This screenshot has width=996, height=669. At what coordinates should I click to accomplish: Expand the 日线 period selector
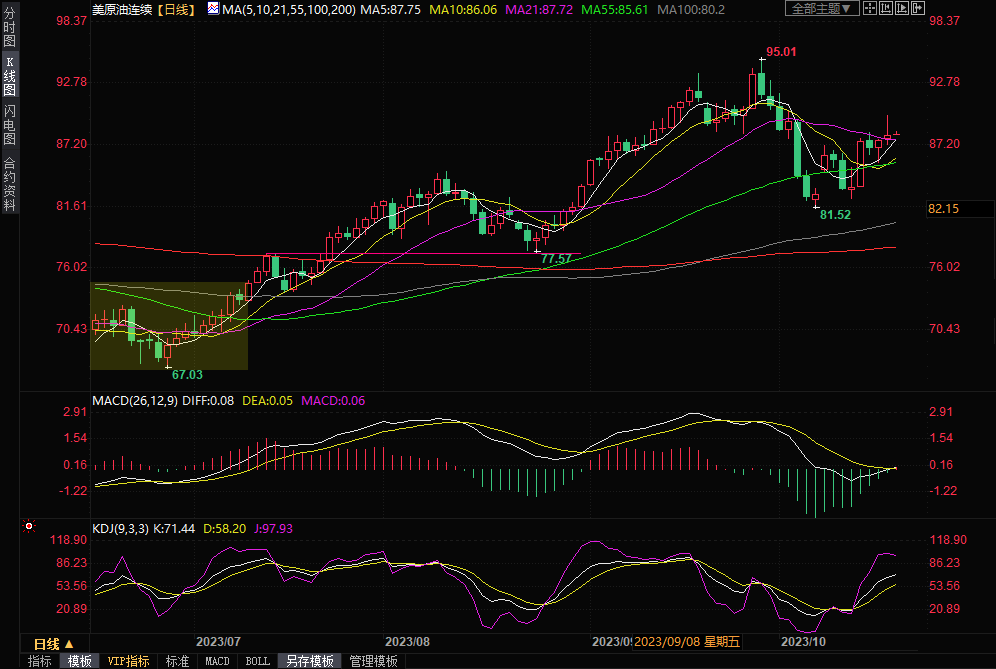53,643
